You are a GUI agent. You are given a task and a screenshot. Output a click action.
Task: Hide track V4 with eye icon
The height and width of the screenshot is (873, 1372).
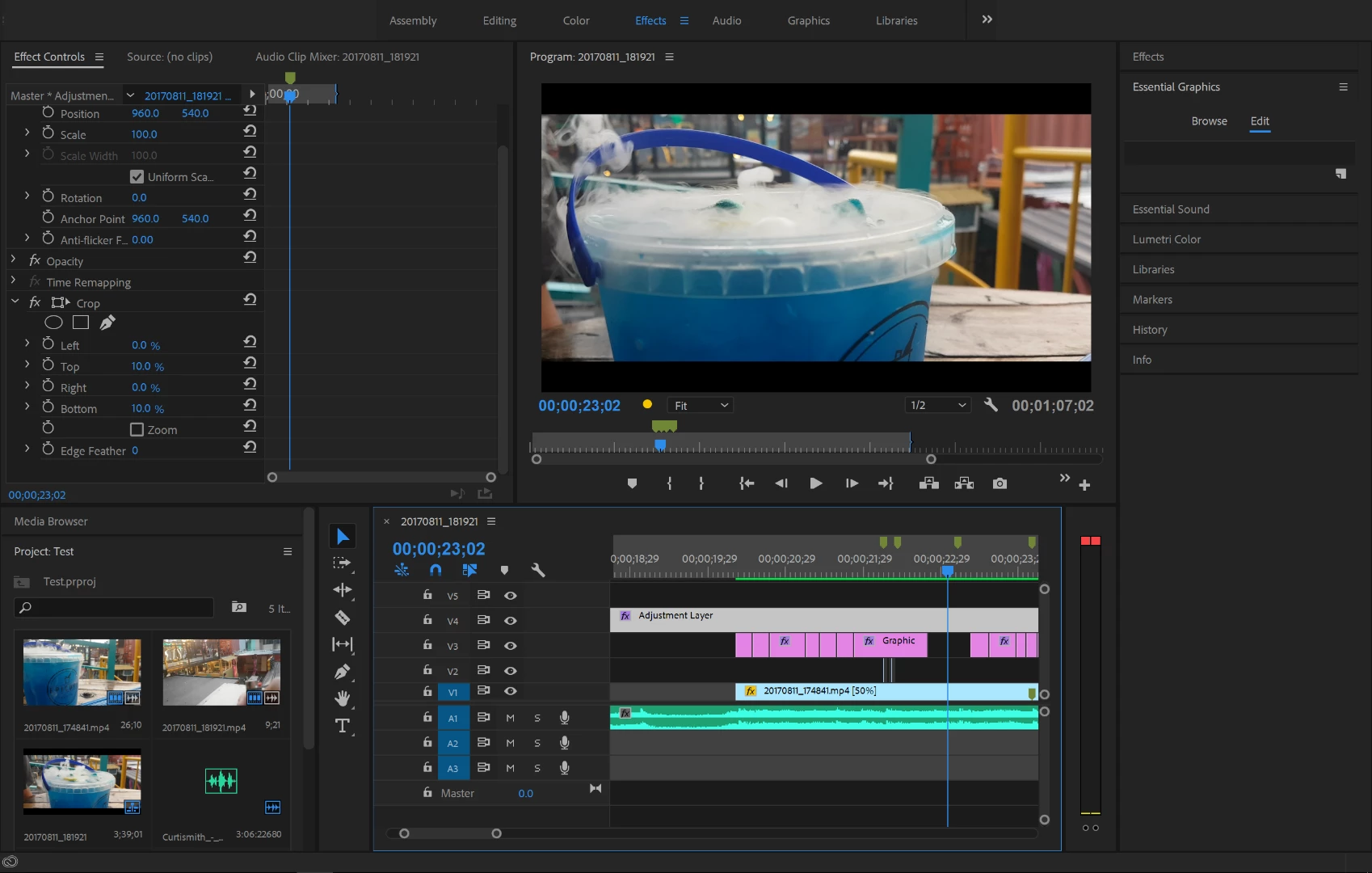(511, 621)
